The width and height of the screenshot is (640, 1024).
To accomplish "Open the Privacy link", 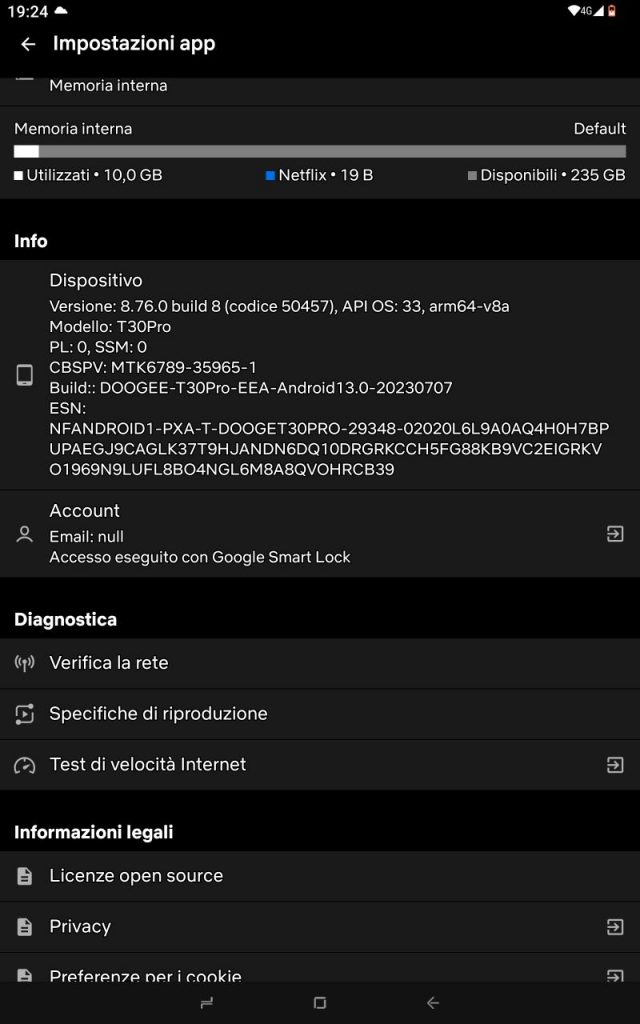I will pos(80,927).
